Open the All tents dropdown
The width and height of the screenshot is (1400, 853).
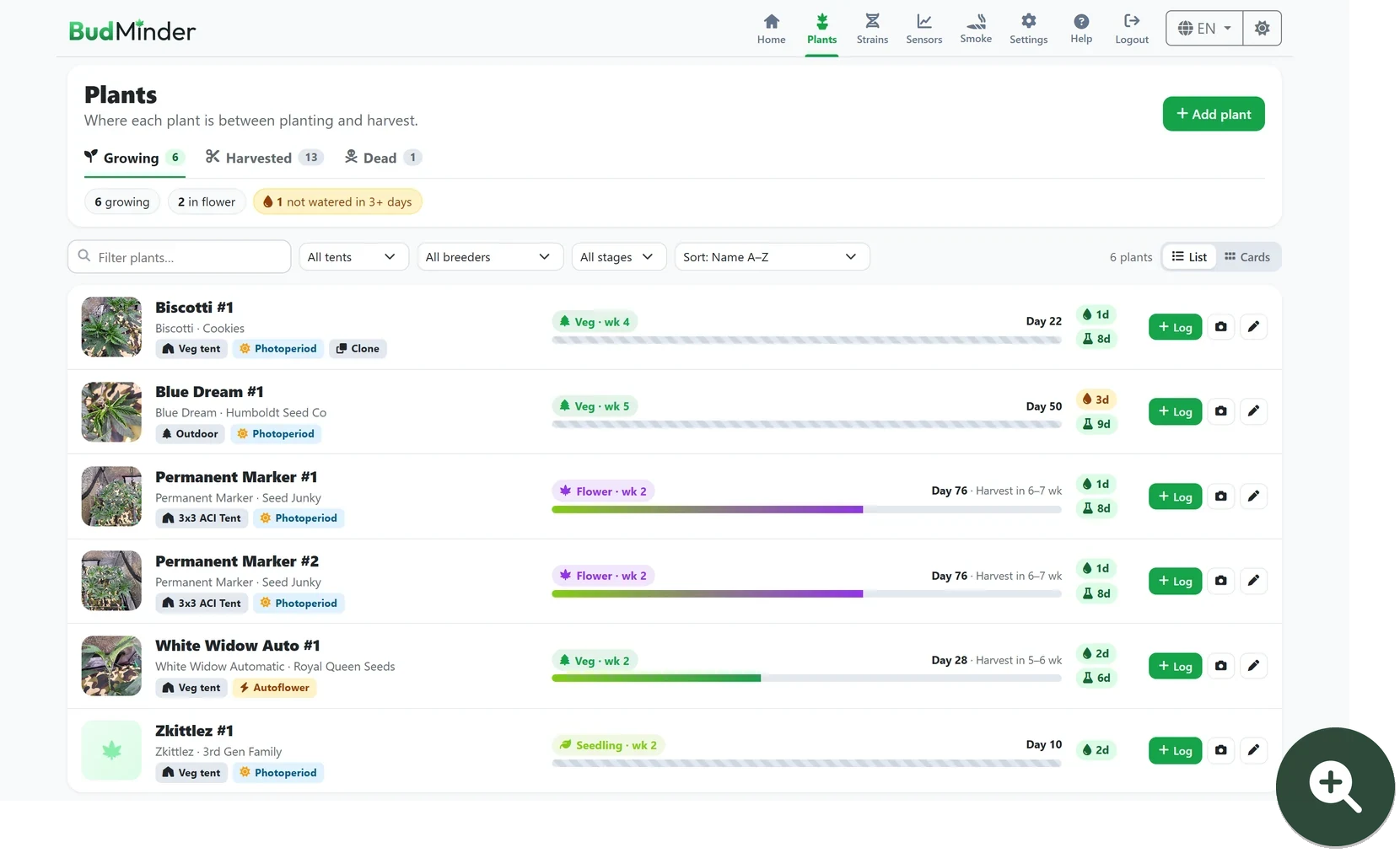click(353, 257)
